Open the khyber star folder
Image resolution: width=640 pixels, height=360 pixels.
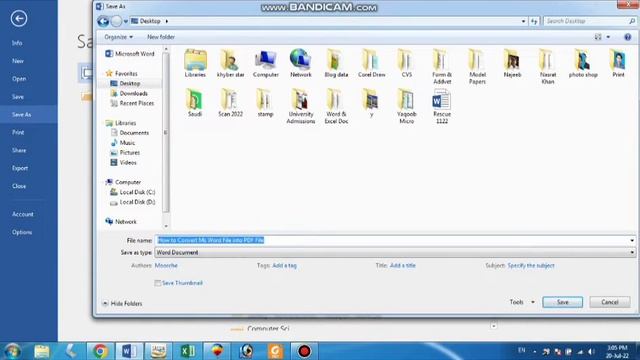(230, 63)
